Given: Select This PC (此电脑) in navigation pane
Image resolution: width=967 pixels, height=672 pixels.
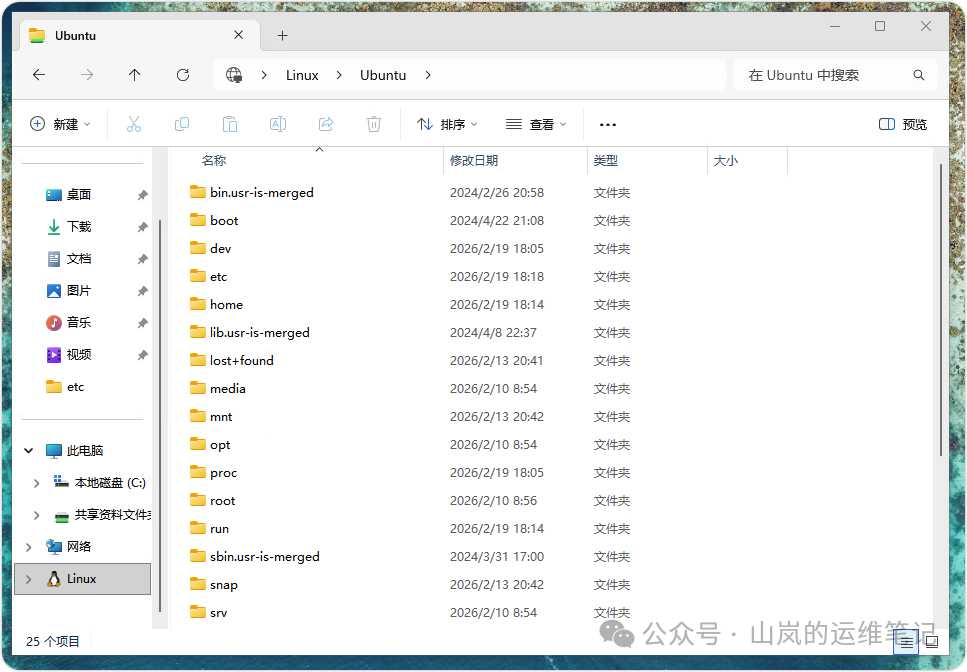Looking at the screenshot, I should pyautogui.click(x=84, y=451).
